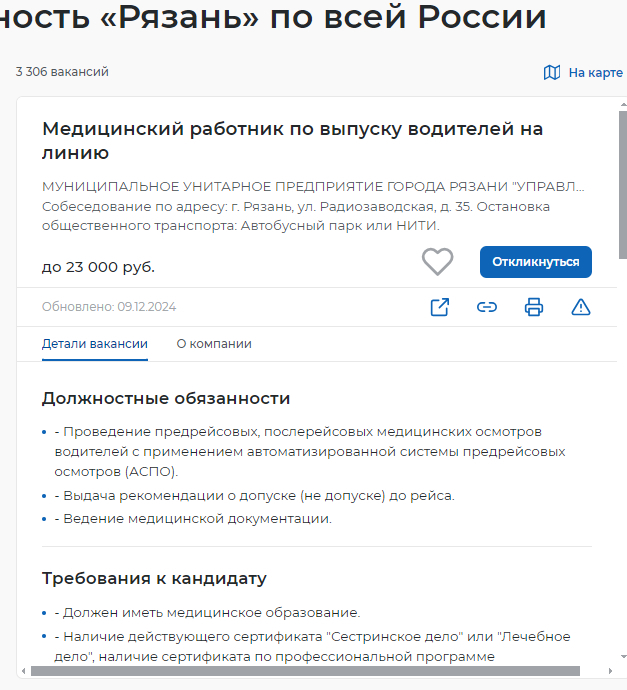Click the Должностные обязанности heading
The height and width of the screenshot is (690, 627).
coord(166,398)
